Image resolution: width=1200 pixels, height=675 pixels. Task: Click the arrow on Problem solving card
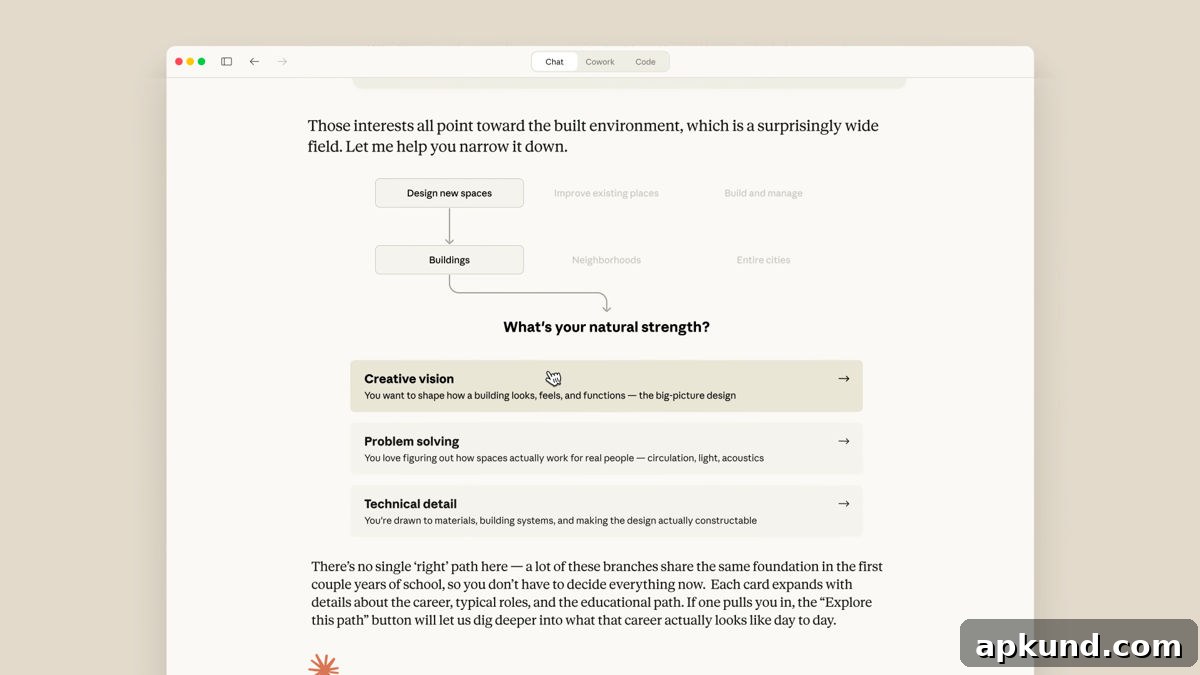pos(844,441)
